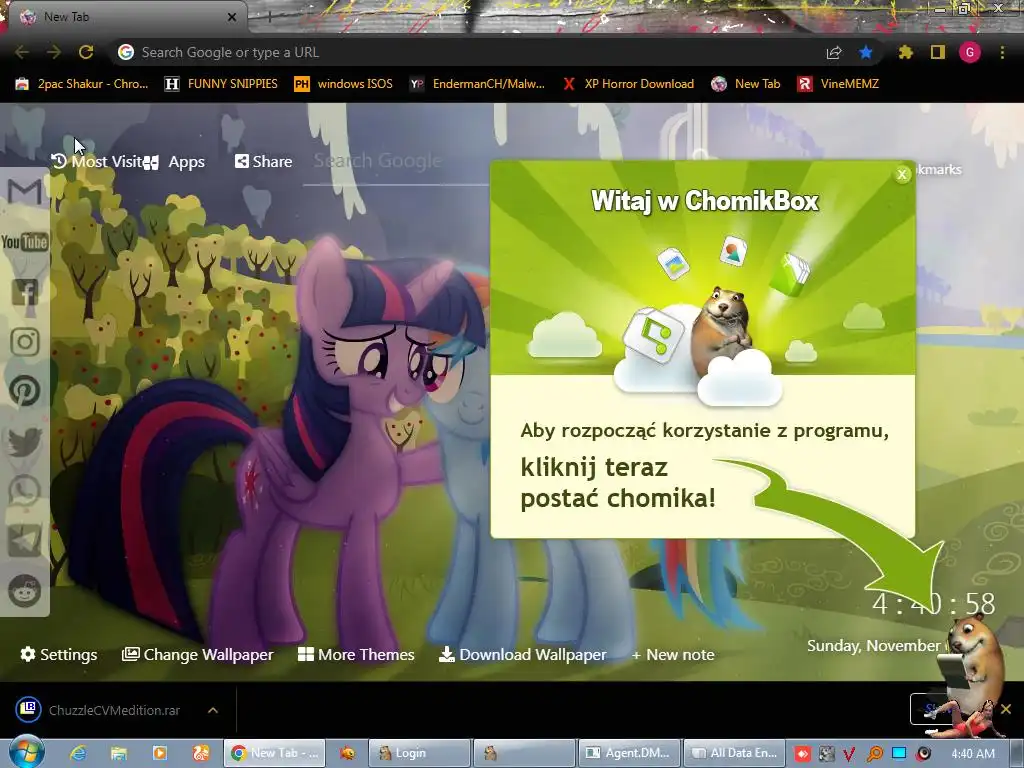Click the Sunday, November date text
Viewport: 1024px width, 768px height.
click(875, 646)
